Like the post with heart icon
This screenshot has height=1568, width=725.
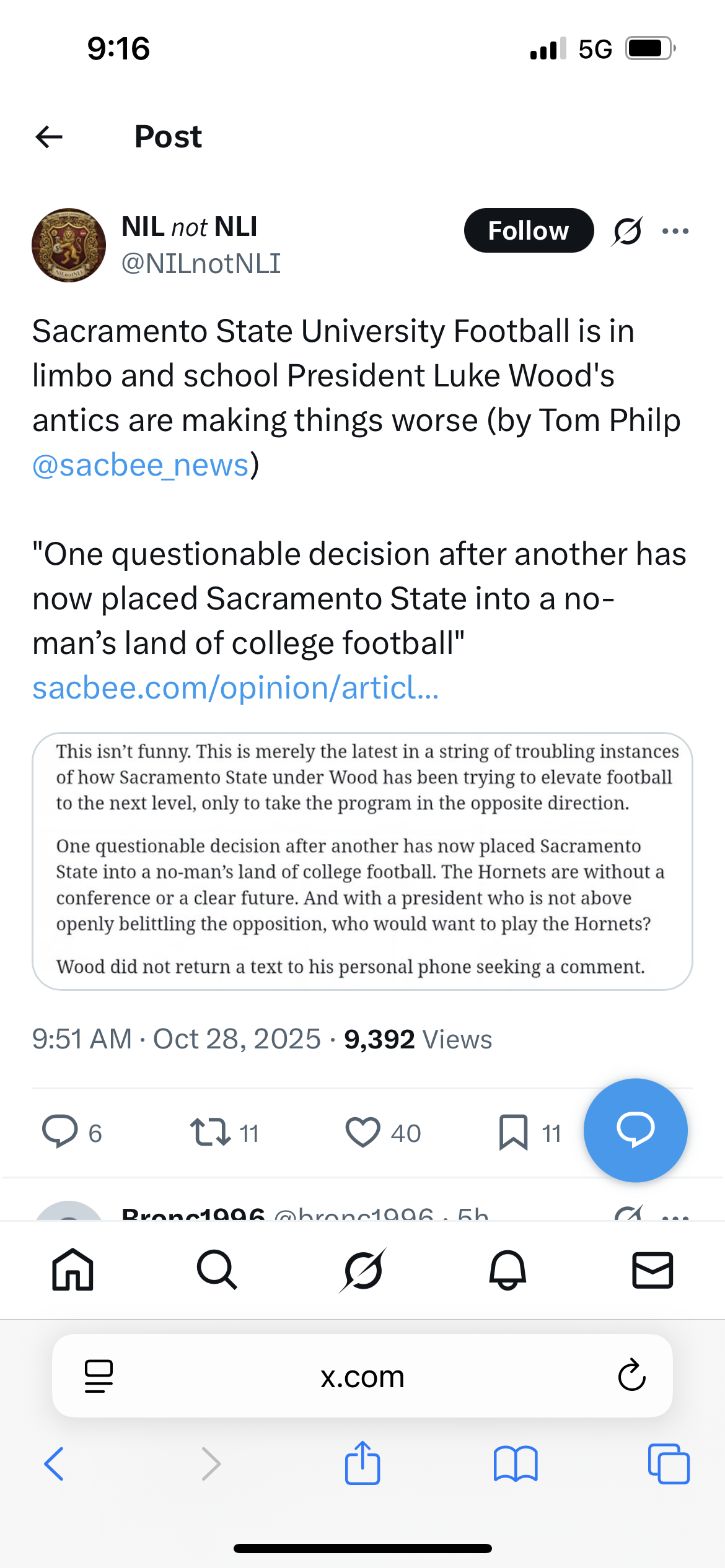(362, 1131)
